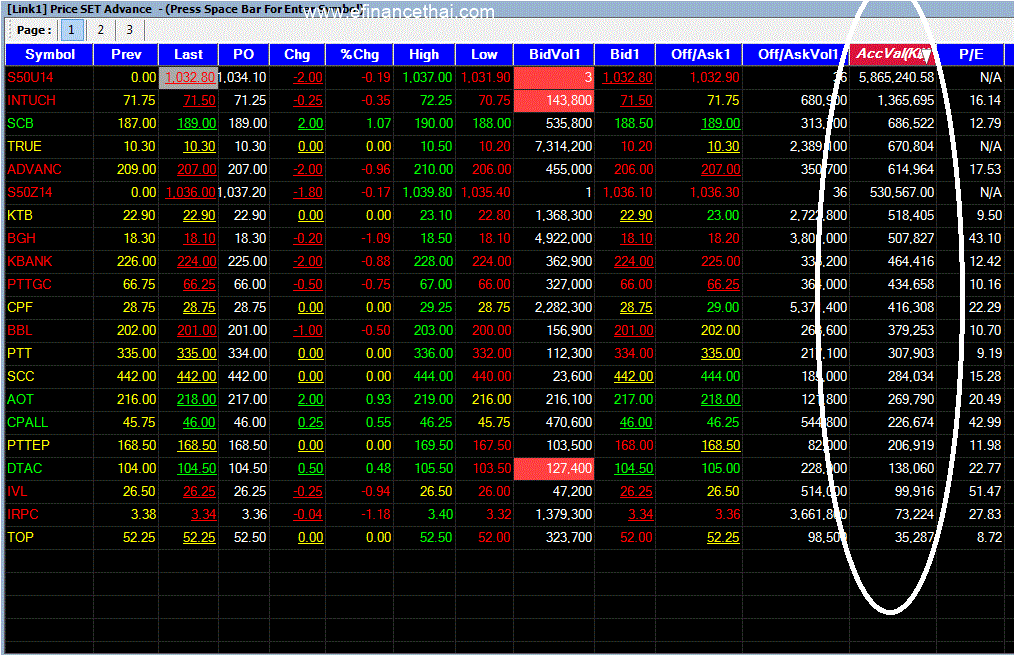Screen dimensions: 1014x655
Task: Click the Bid1 column header
Action: coord(624,54)
